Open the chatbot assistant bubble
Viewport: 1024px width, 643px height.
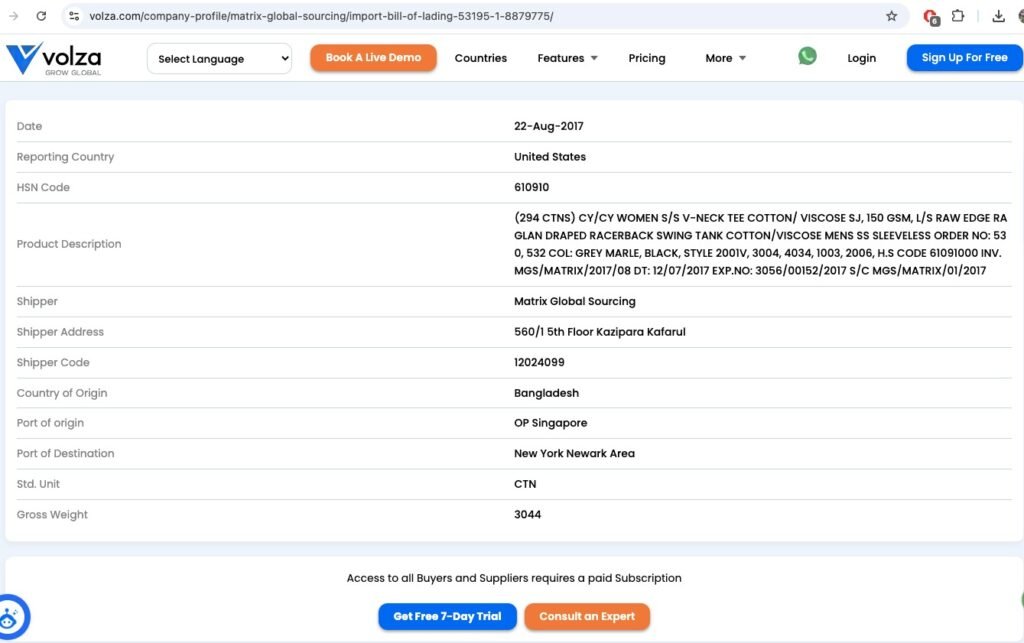(12, 618)
